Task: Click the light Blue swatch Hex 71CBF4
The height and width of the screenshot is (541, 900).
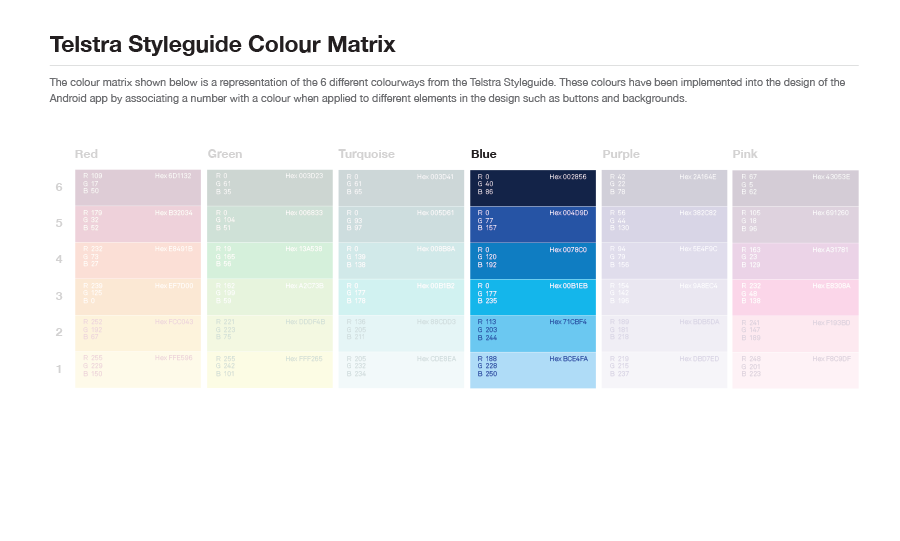Action: point(533,333)
